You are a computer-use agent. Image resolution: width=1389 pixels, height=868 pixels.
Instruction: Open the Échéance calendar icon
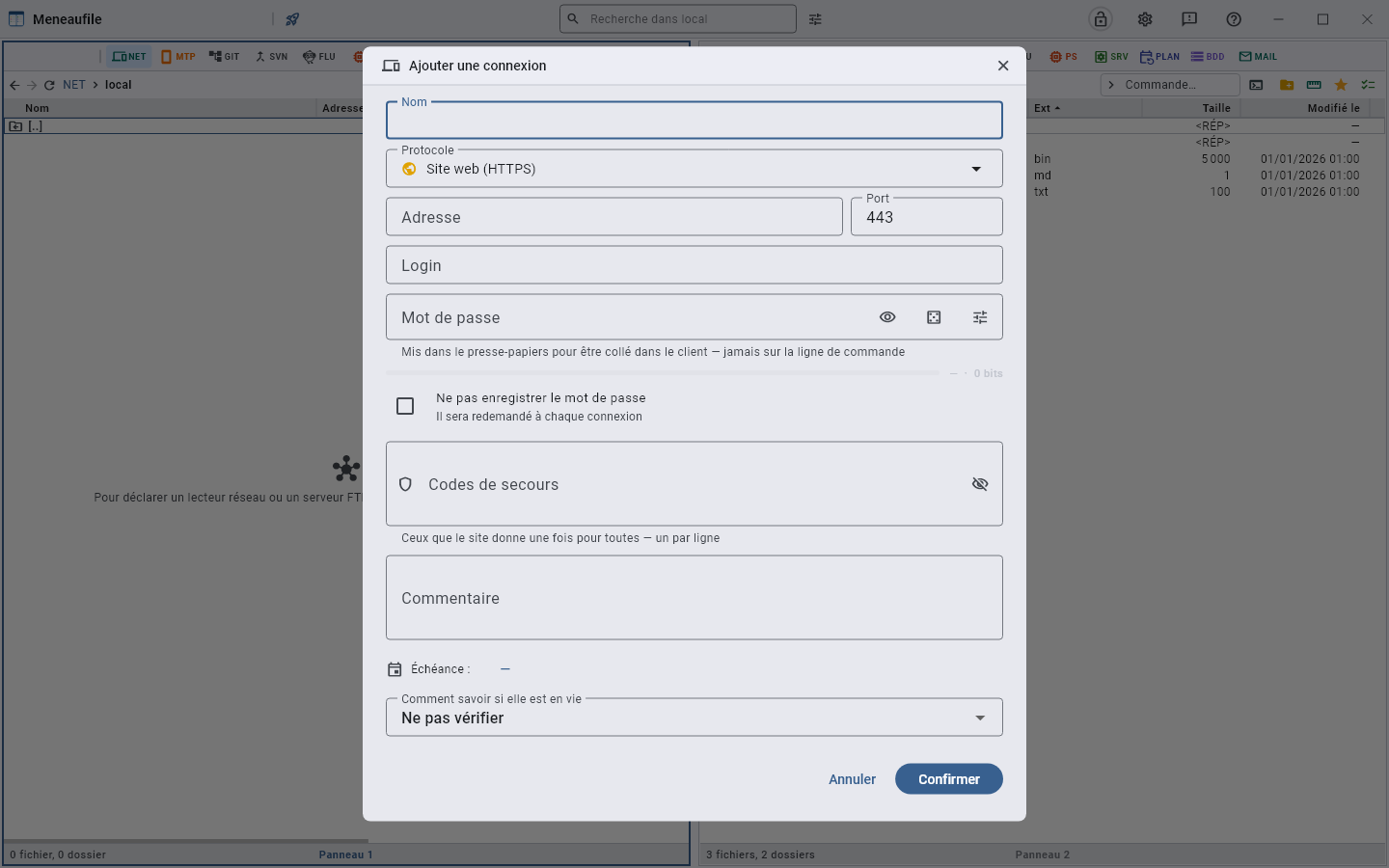click(395, 669)
